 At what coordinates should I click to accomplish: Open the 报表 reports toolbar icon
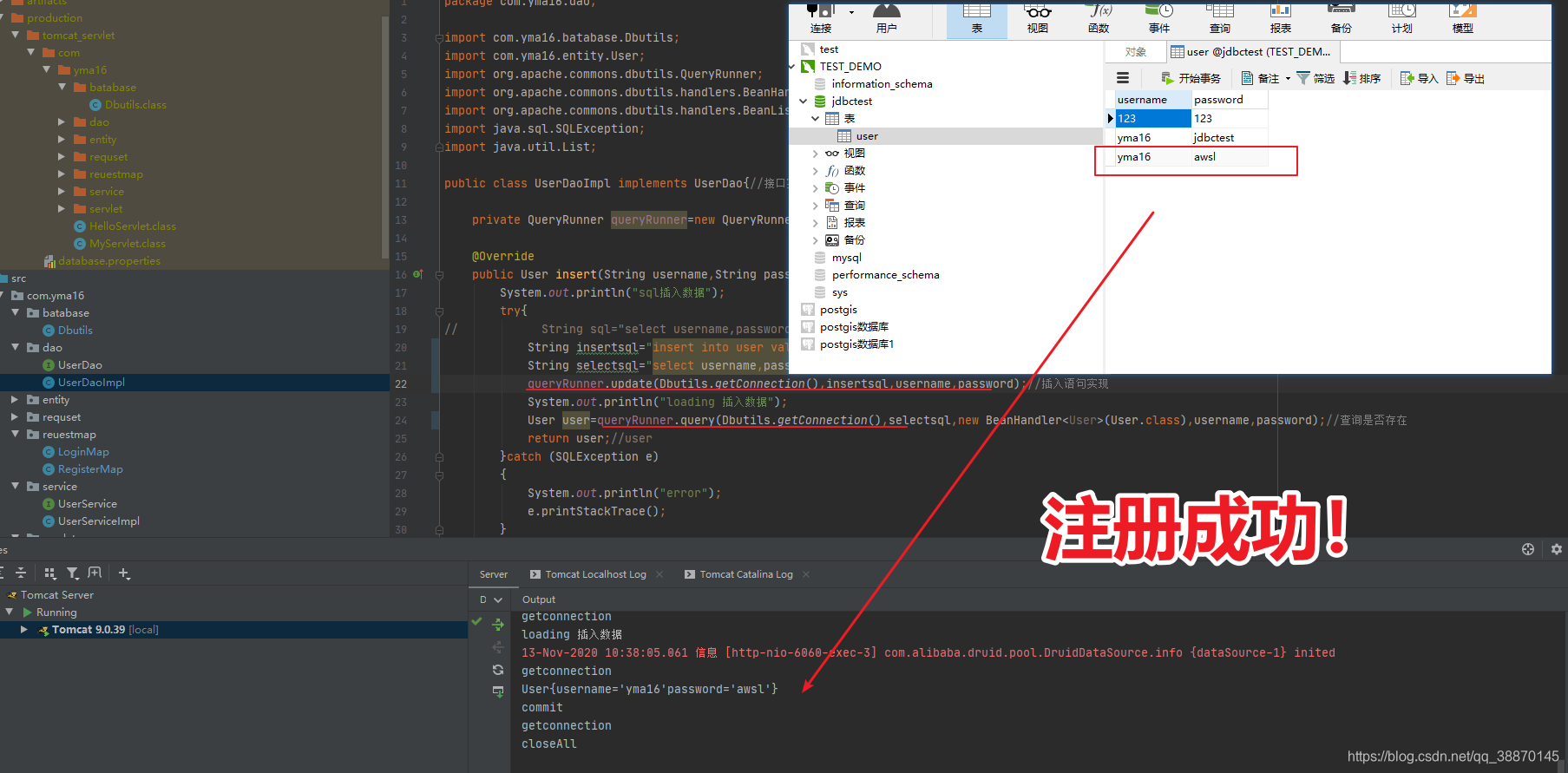tap(1280, 17)
